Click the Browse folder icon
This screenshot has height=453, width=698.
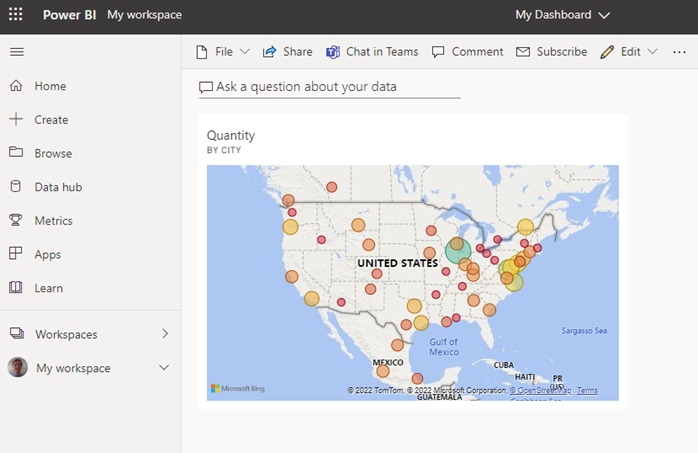pyautogui.click(x=16, y=152)
